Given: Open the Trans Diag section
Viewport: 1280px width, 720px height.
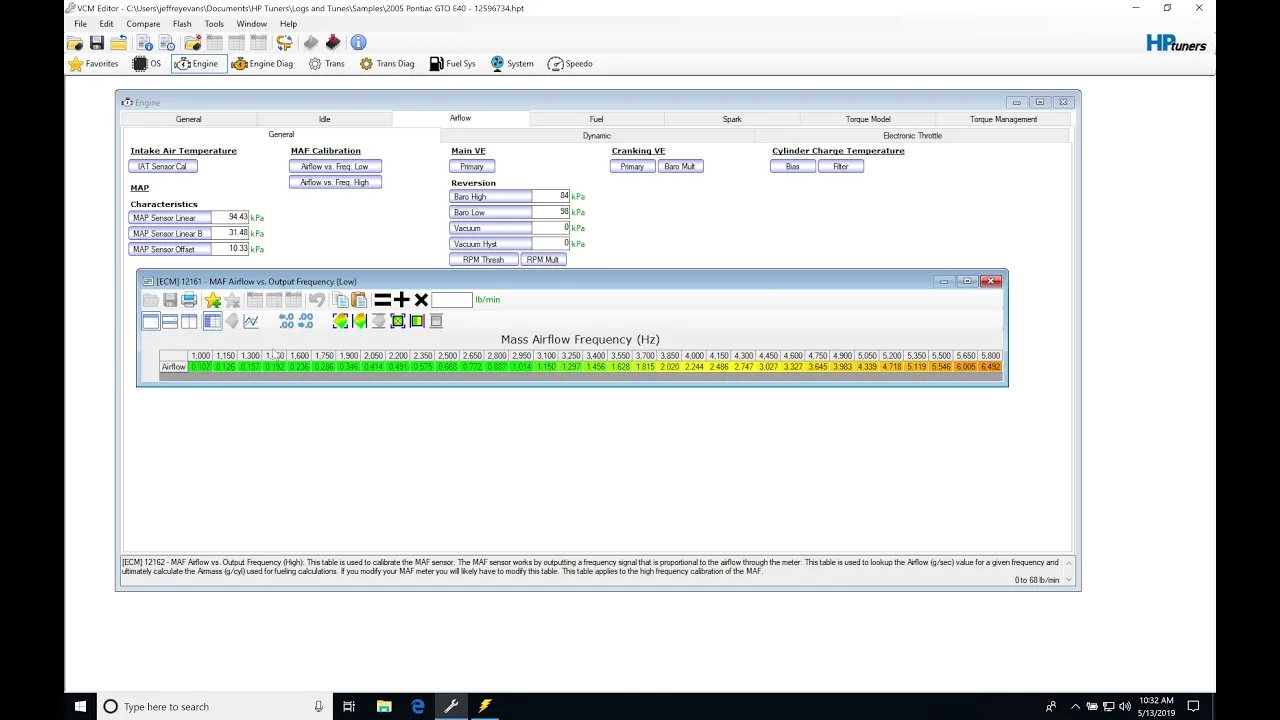Looking at the screenshot, I should pyautogui.click(x=387, y=64).
